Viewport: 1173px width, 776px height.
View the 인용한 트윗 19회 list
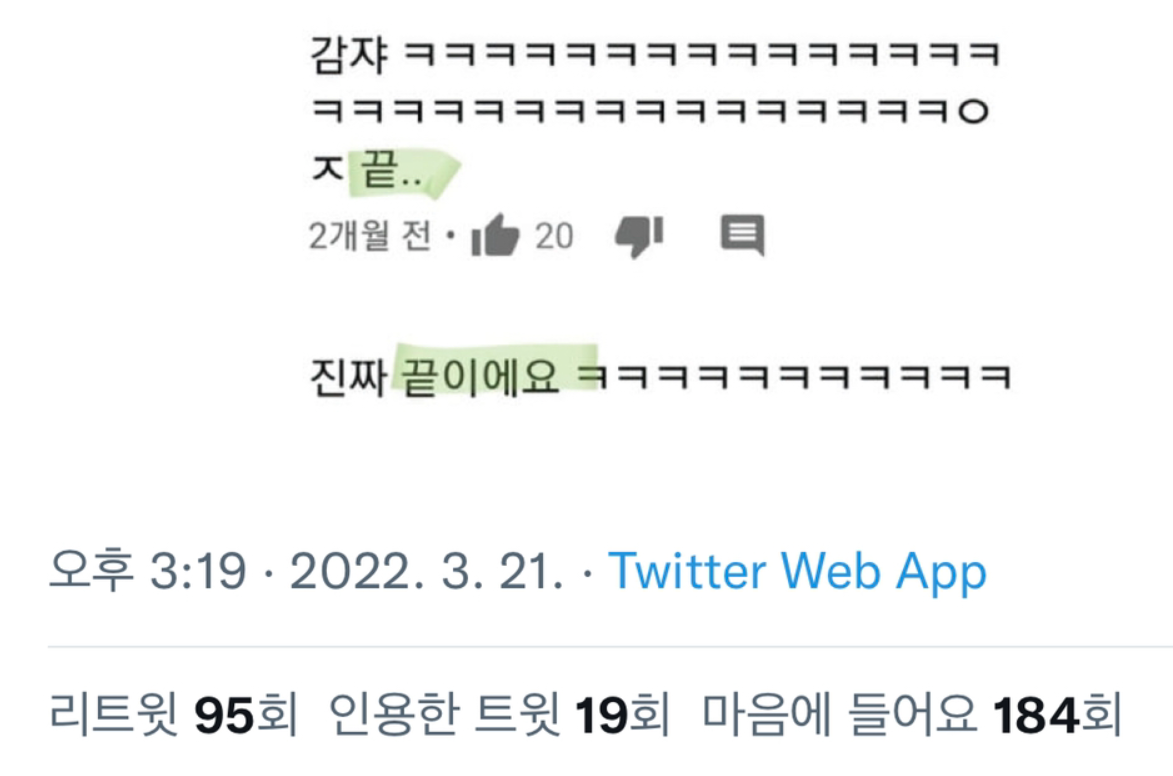(499, 714)
